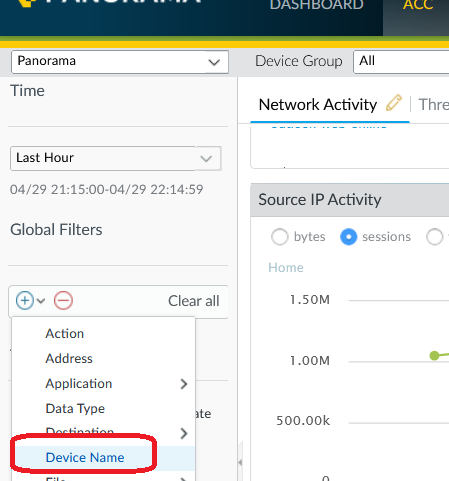The height and width of the screenshot is (481, 449).
Task: Click the 04/29 time range text
Action: [x=107, y=189]
